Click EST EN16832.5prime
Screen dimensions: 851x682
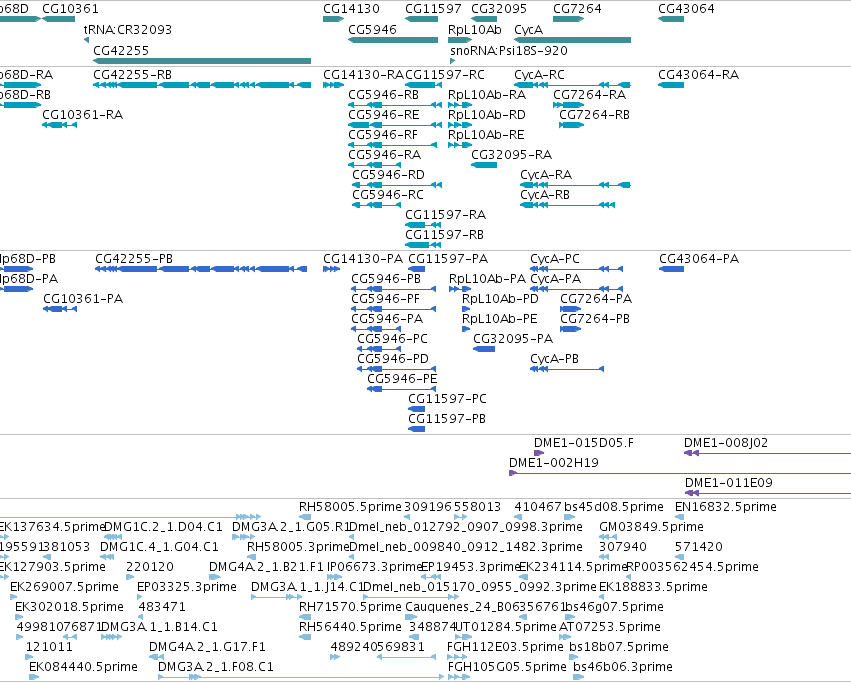coord(726,507)
